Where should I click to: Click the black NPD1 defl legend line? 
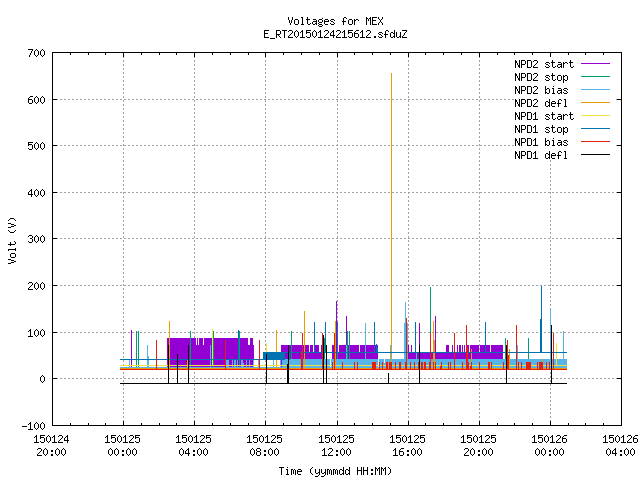click(595, 155)
